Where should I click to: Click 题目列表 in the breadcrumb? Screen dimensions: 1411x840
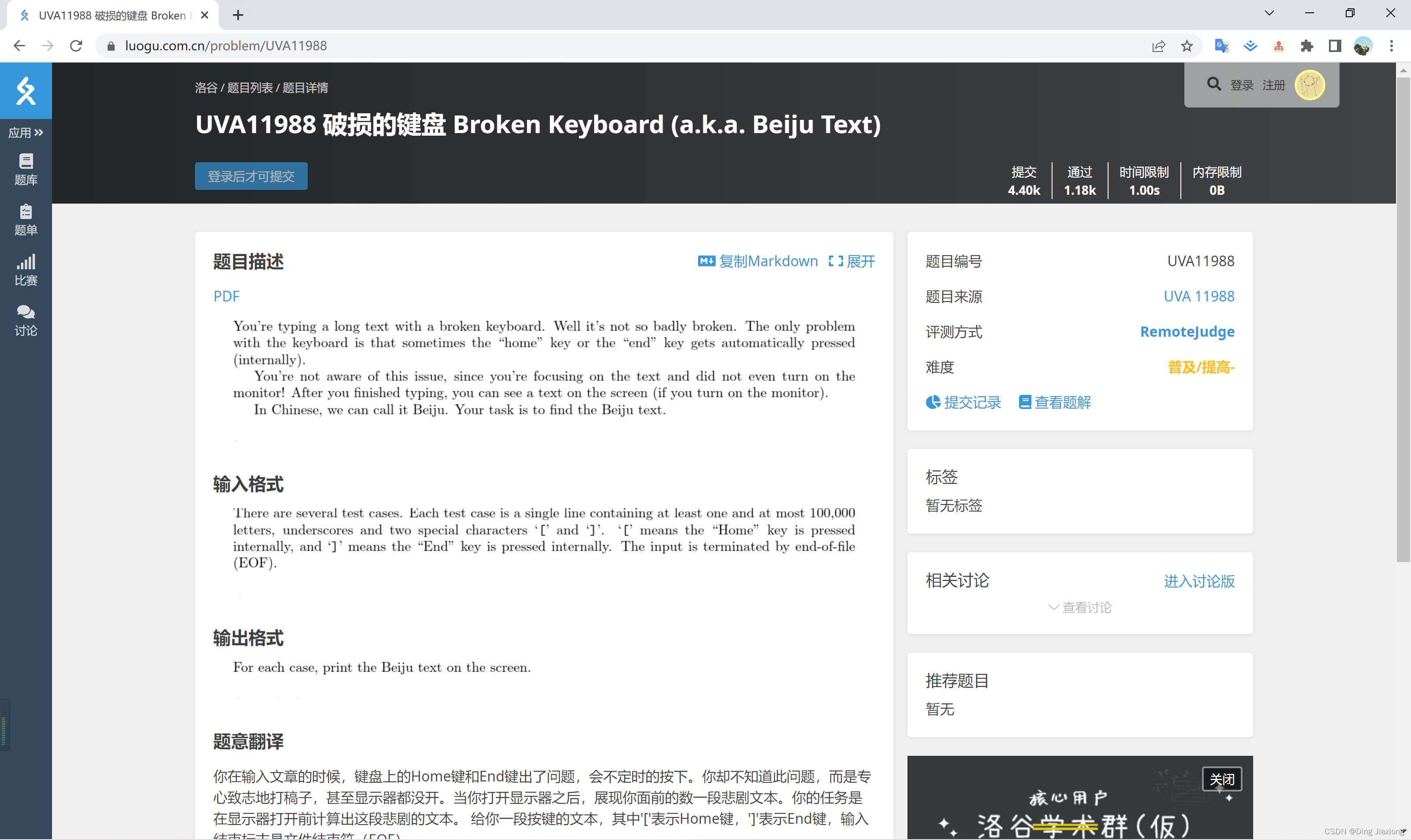(250, 88)
